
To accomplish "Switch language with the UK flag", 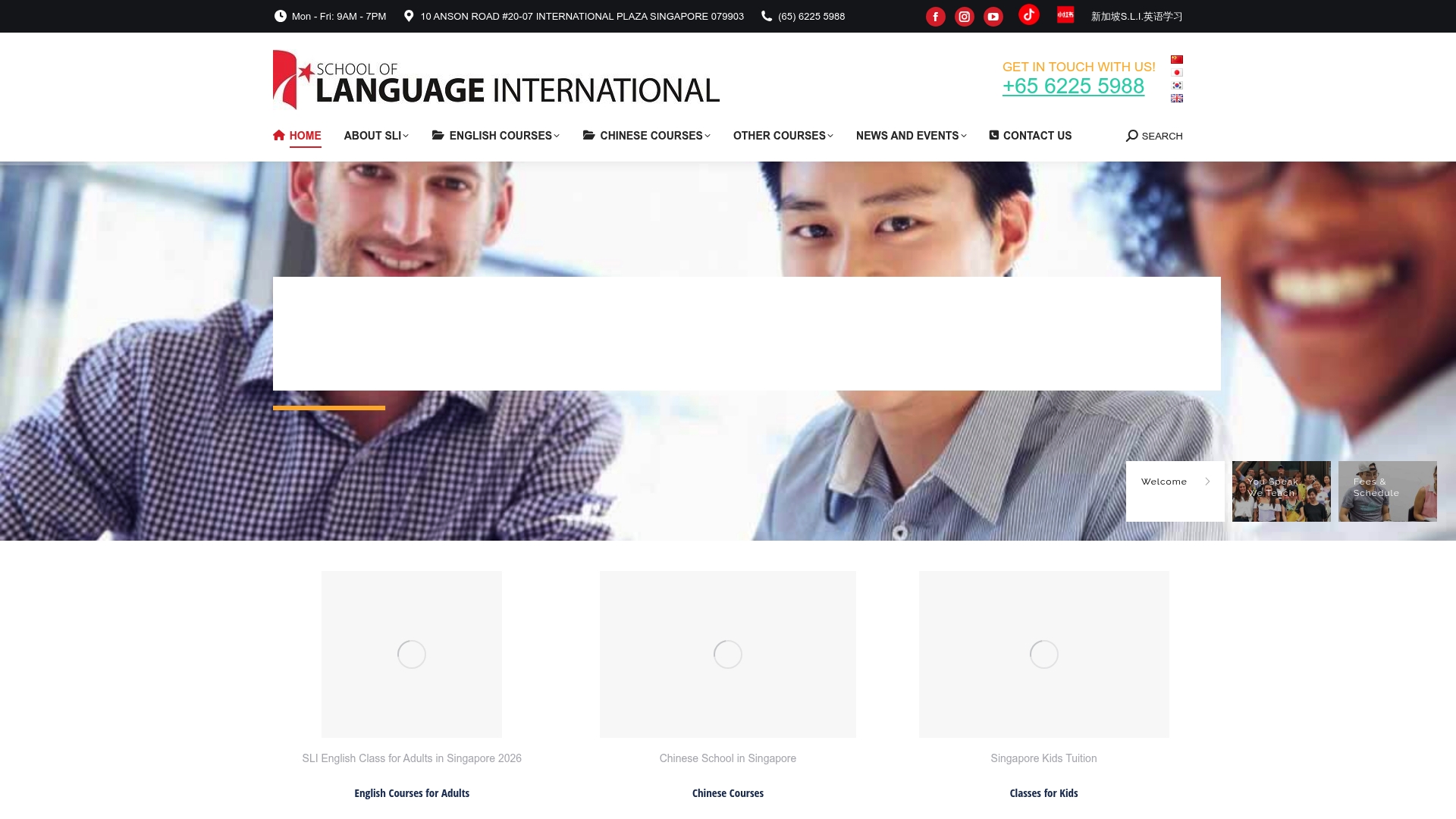I will pyautogui.click(x=1176, y=98).
